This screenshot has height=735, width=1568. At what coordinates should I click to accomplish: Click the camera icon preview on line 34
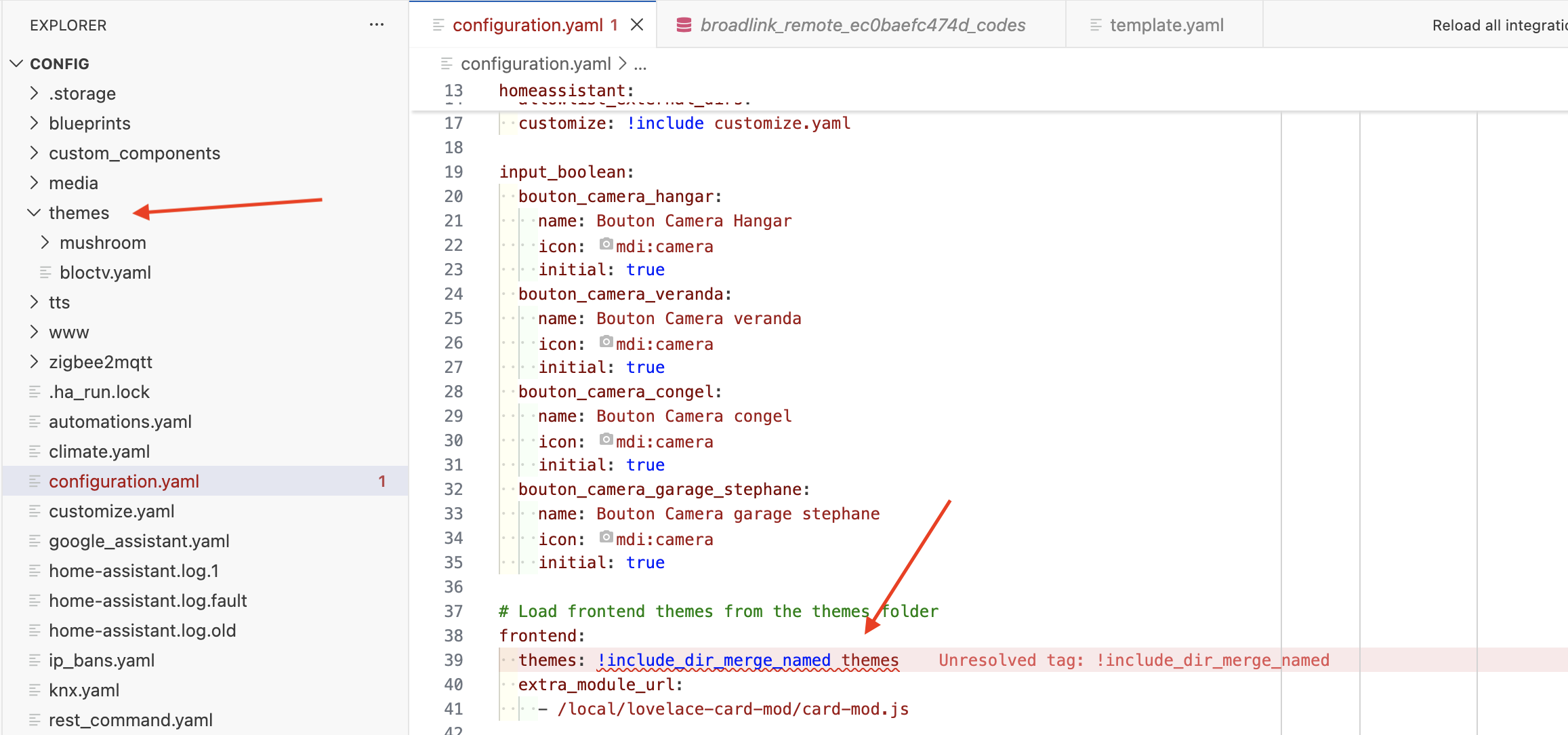[606, 537]
